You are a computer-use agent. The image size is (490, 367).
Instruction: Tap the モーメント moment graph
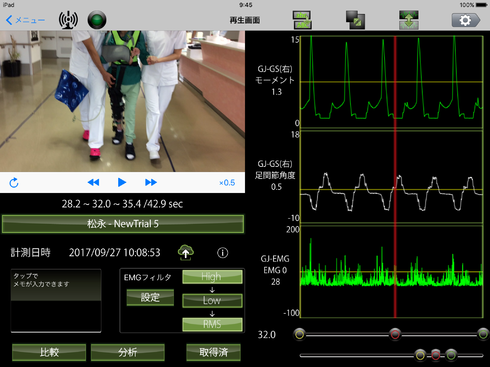pyautogui.click(x=392, y=82)
